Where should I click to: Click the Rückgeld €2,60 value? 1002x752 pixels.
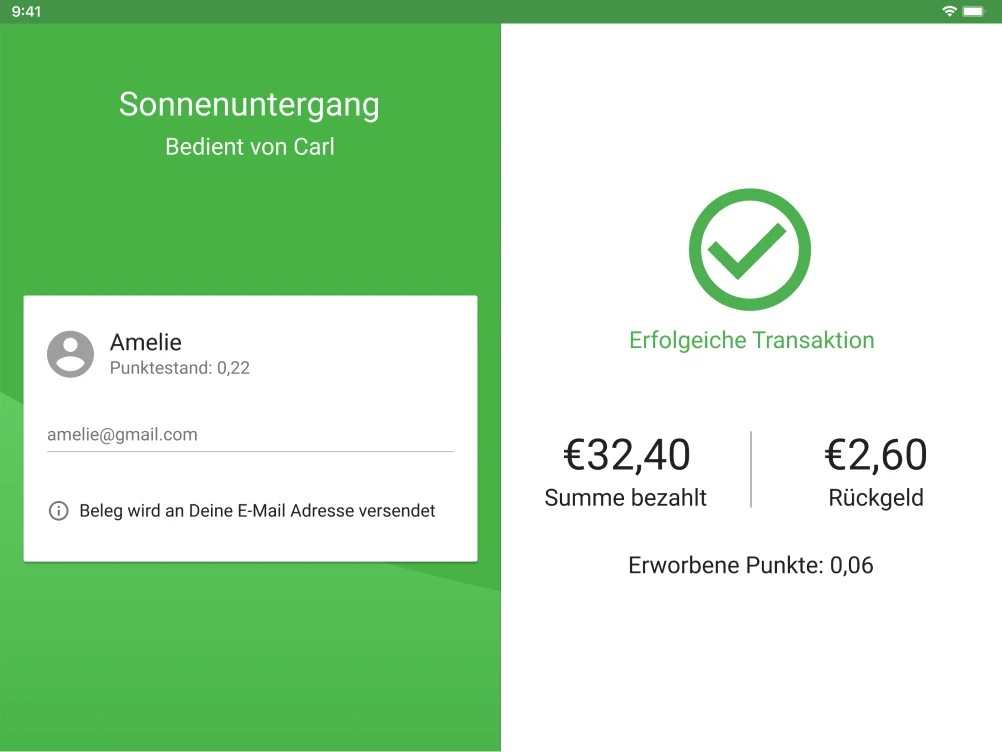point(876,455)
